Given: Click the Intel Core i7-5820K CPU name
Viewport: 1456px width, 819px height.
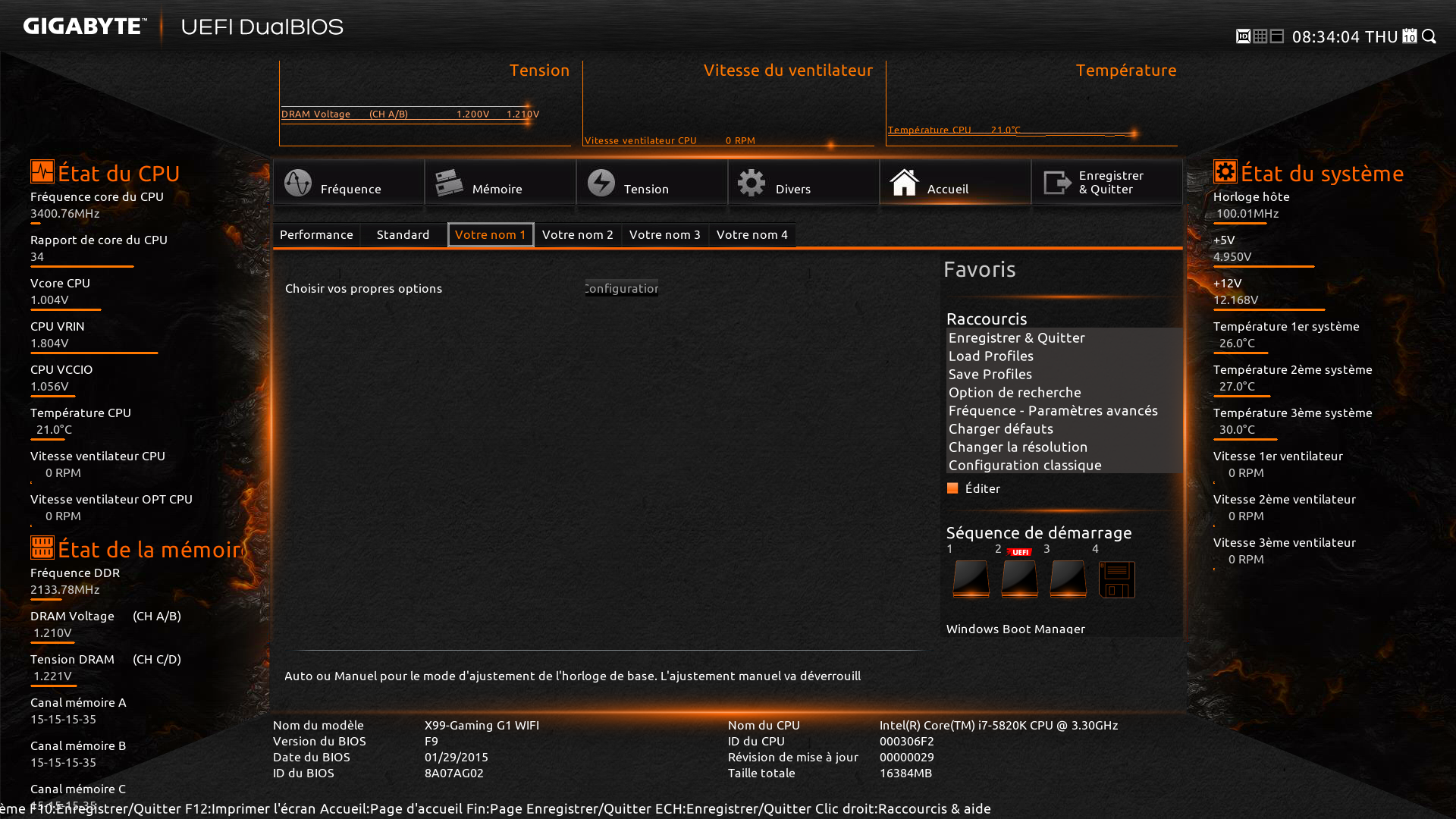Looking at the screenshot, I should click(999, 725).
